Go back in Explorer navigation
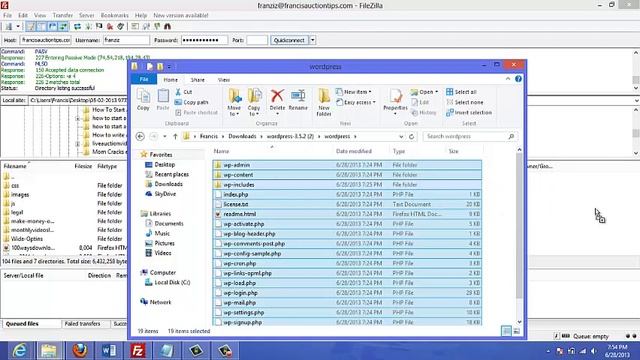This screenshot has height=360, width=640. pyautogui.click(x=140, y=136)
